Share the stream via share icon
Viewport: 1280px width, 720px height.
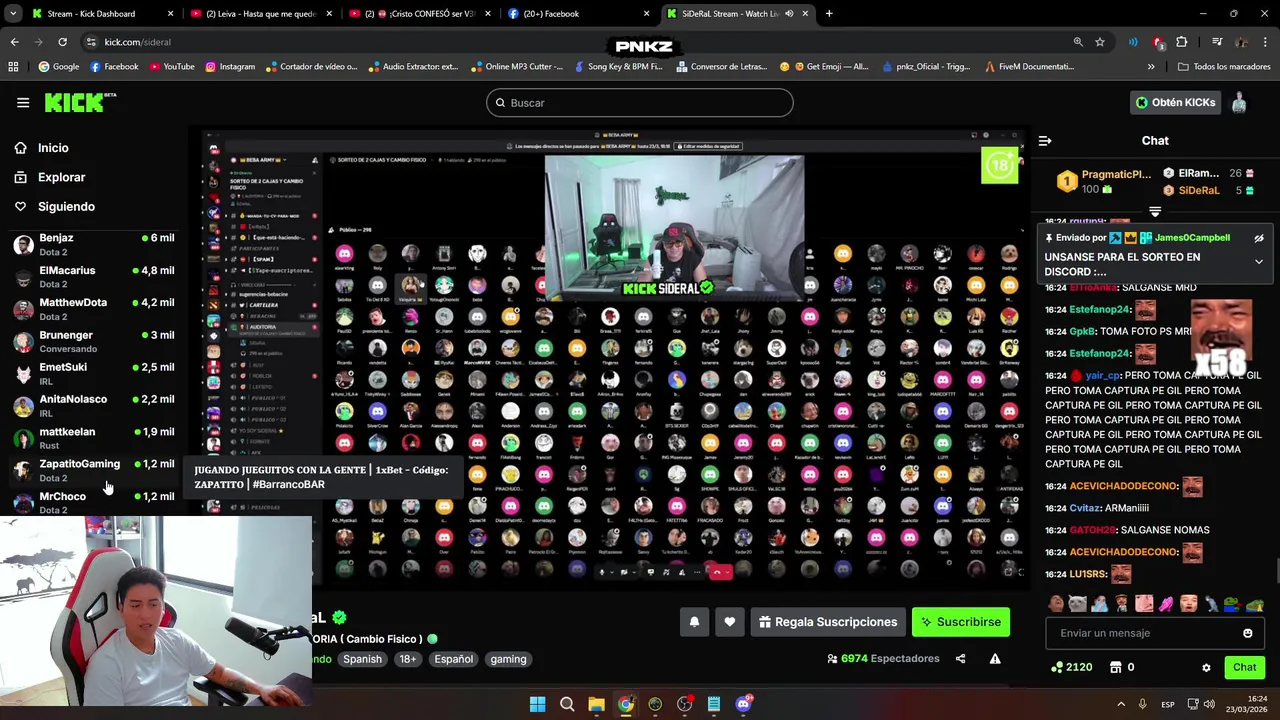click(960, 659)
